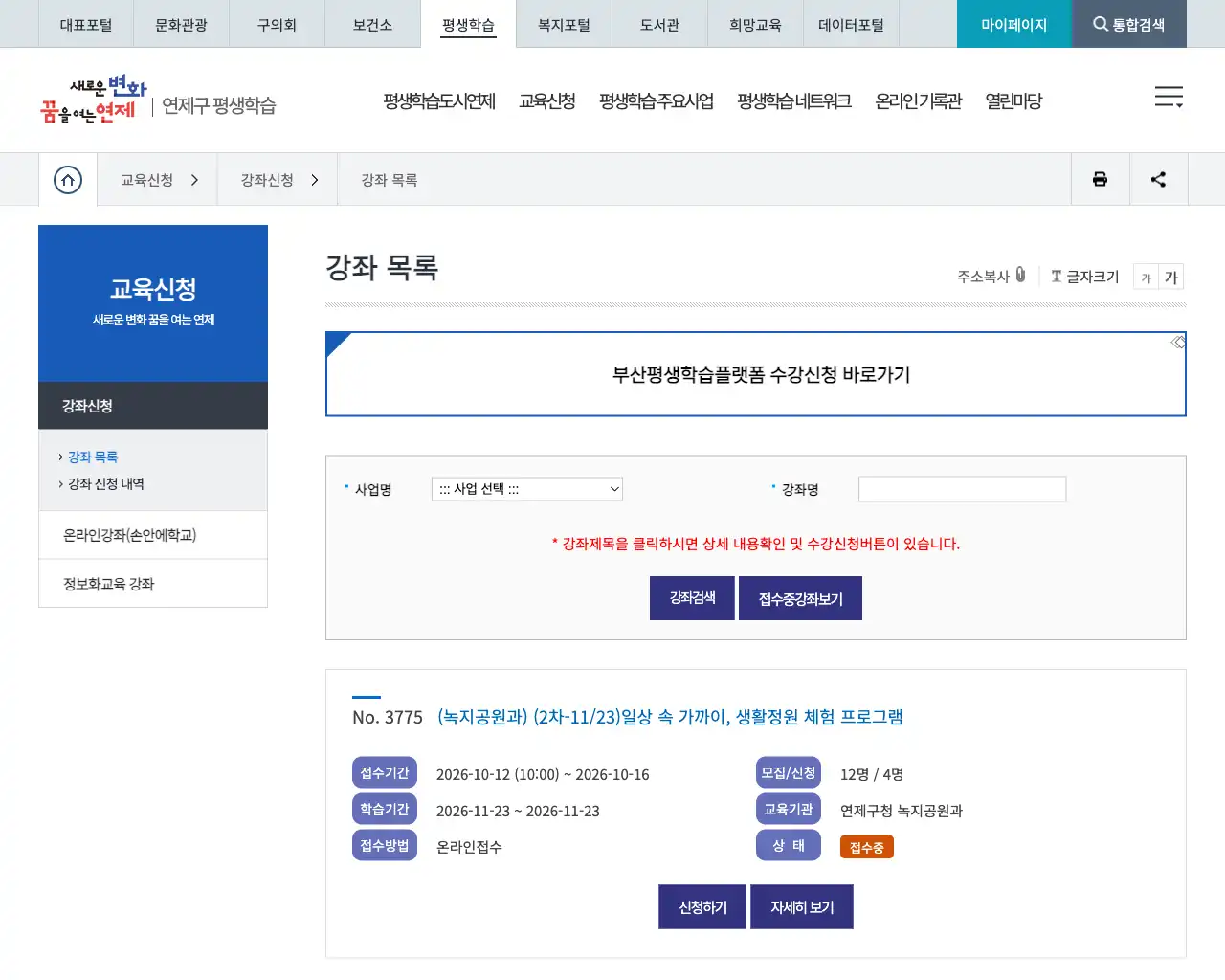Open the 구의회 tab
Image resolution: width=1225 pixels, height=980 pixels.
click(x=277, y=24)
